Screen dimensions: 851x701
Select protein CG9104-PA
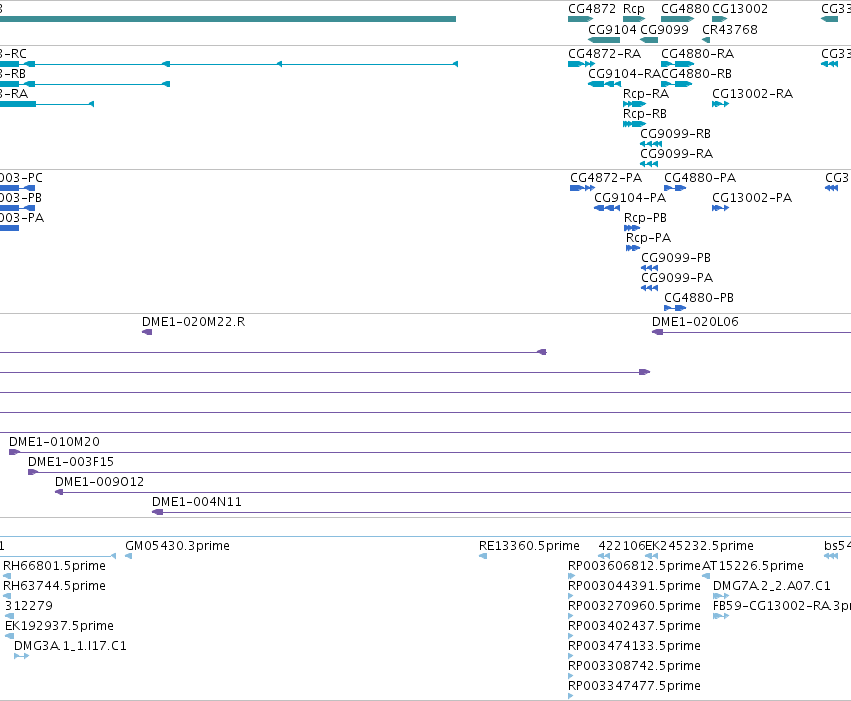(x=630, y=197)
